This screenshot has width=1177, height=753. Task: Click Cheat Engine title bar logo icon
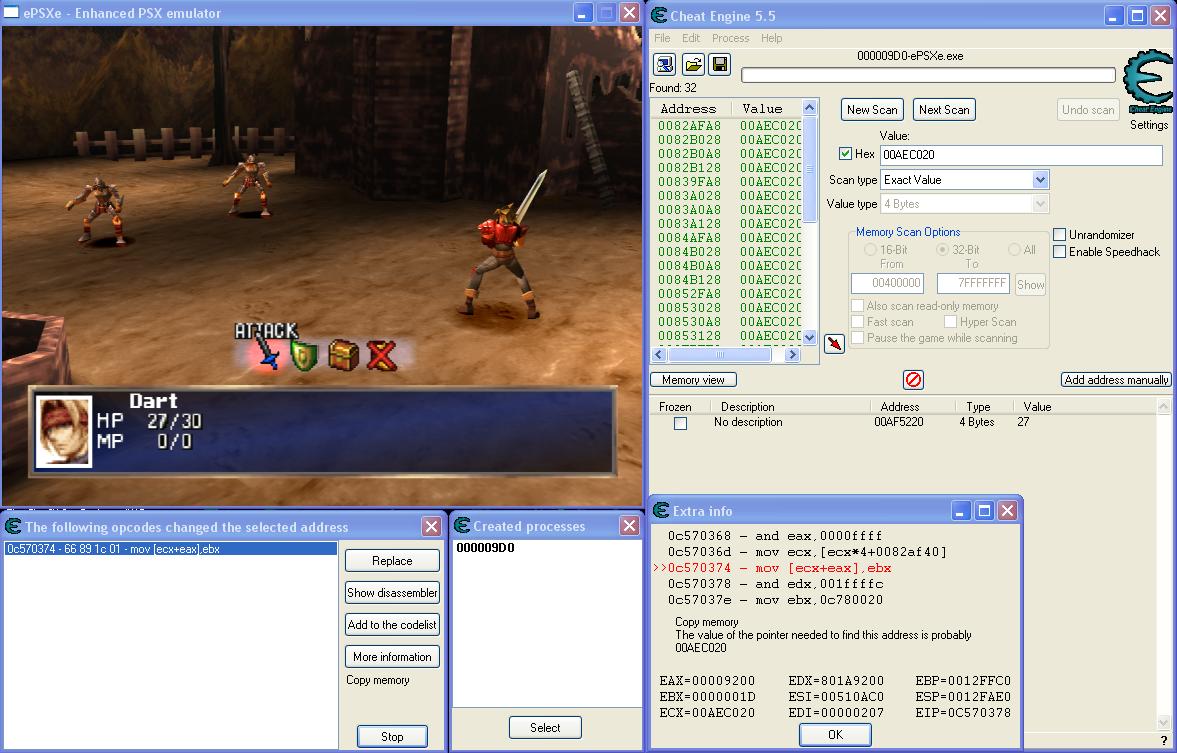point(658,15)
